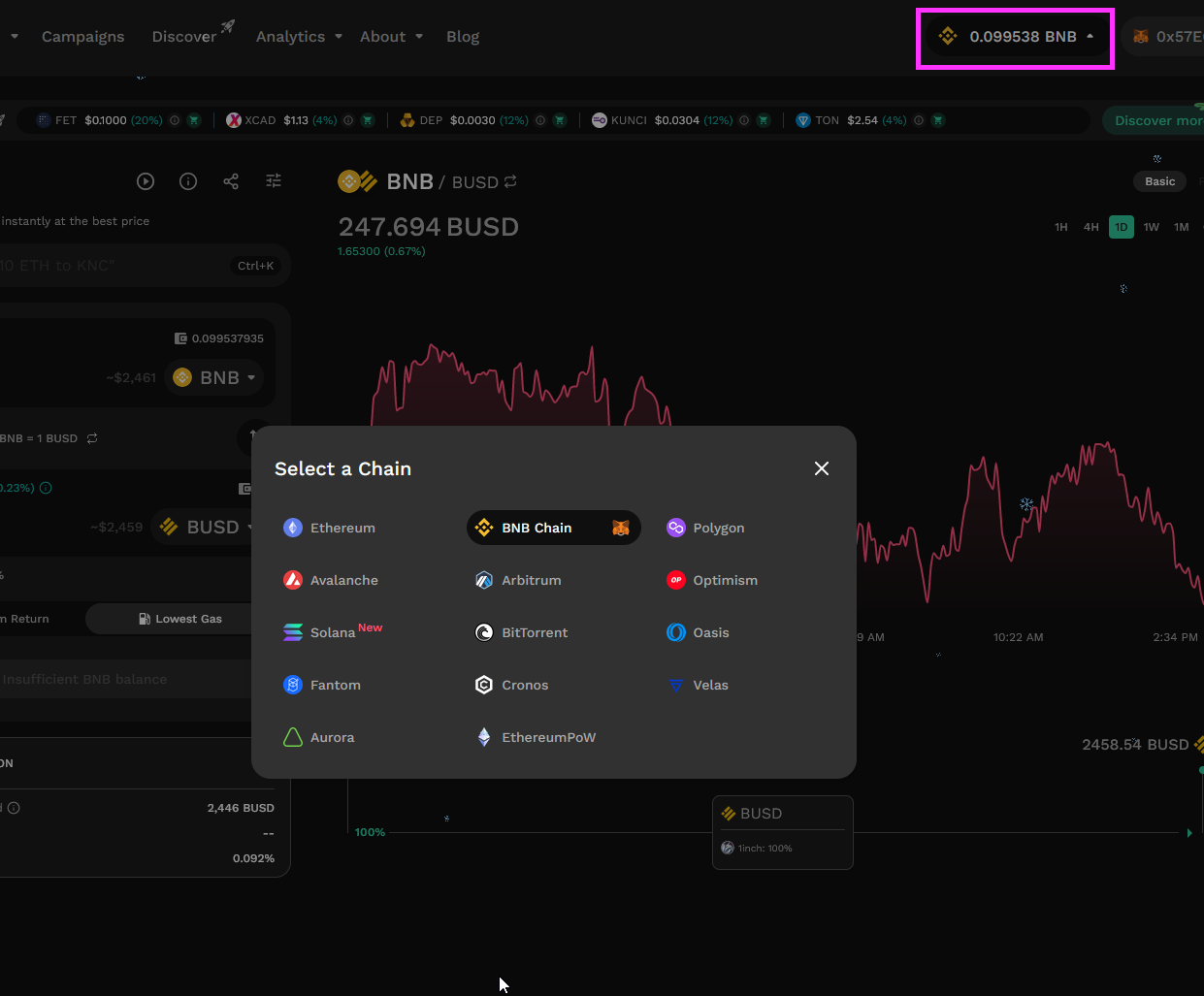
Task: Toggle the Basic chart mode
Action: pos(1159,181)
